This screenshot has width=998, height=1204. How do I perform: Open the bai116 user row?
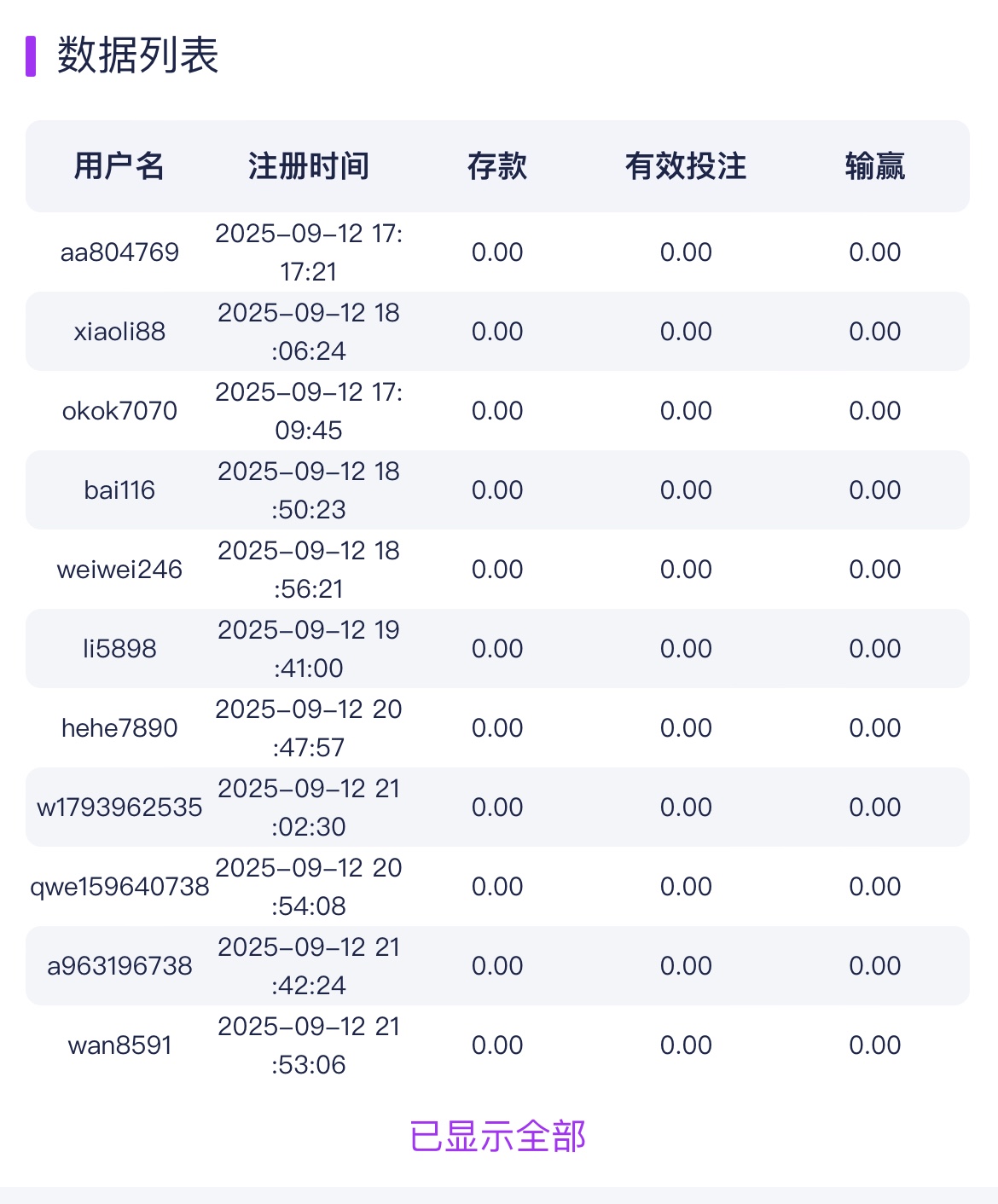click(x=119, y=490)
